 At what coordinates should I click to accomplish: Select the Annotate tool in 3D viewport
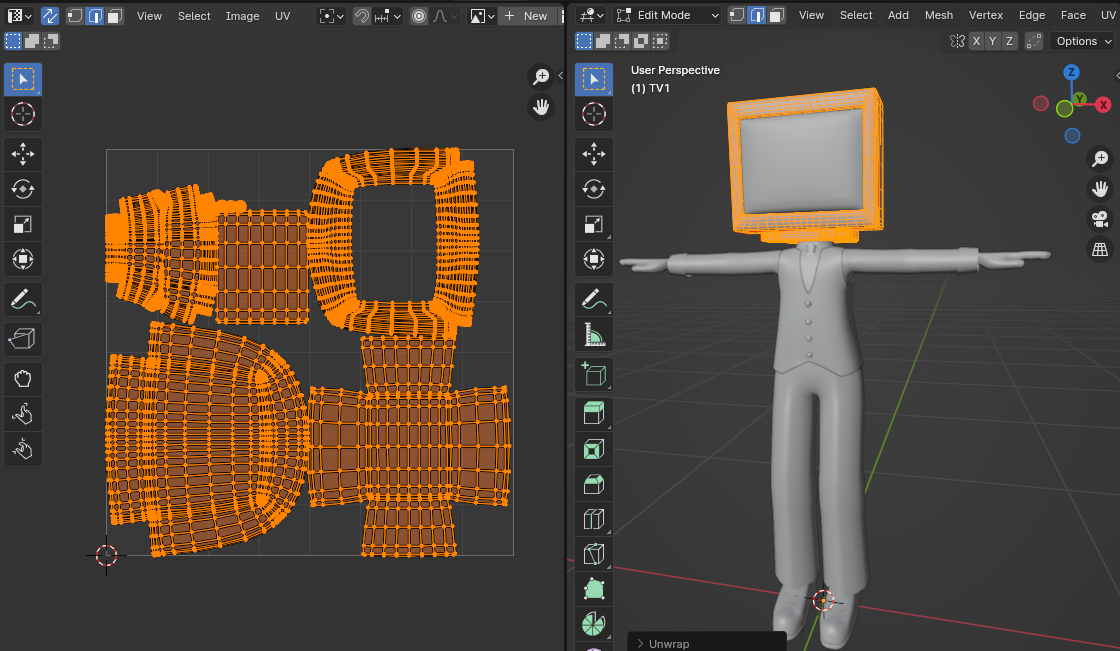(x=594, y=299)
